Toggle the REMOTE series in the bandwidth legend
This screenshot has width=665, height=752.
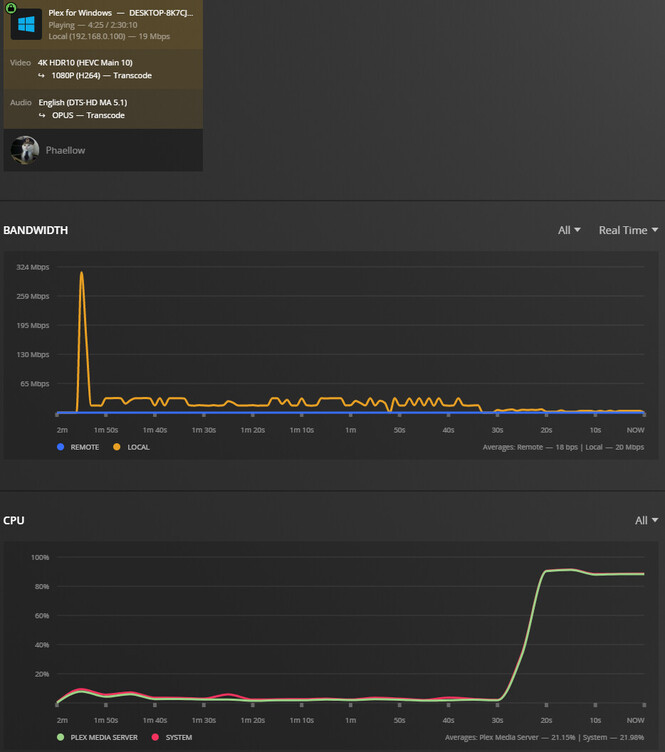78,447
